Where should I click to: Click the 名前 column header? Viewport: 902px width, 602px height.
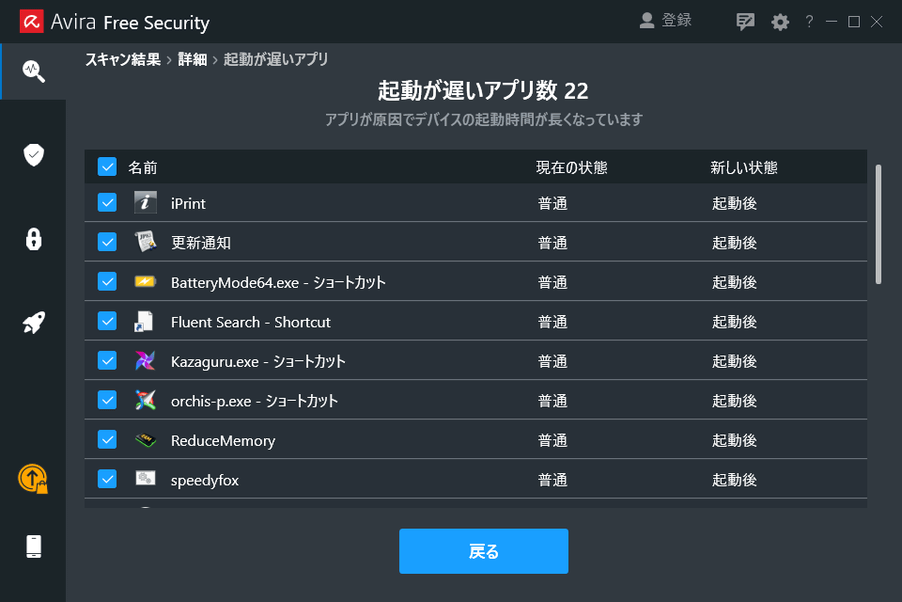pyautogui.click(x=143, y=167)
